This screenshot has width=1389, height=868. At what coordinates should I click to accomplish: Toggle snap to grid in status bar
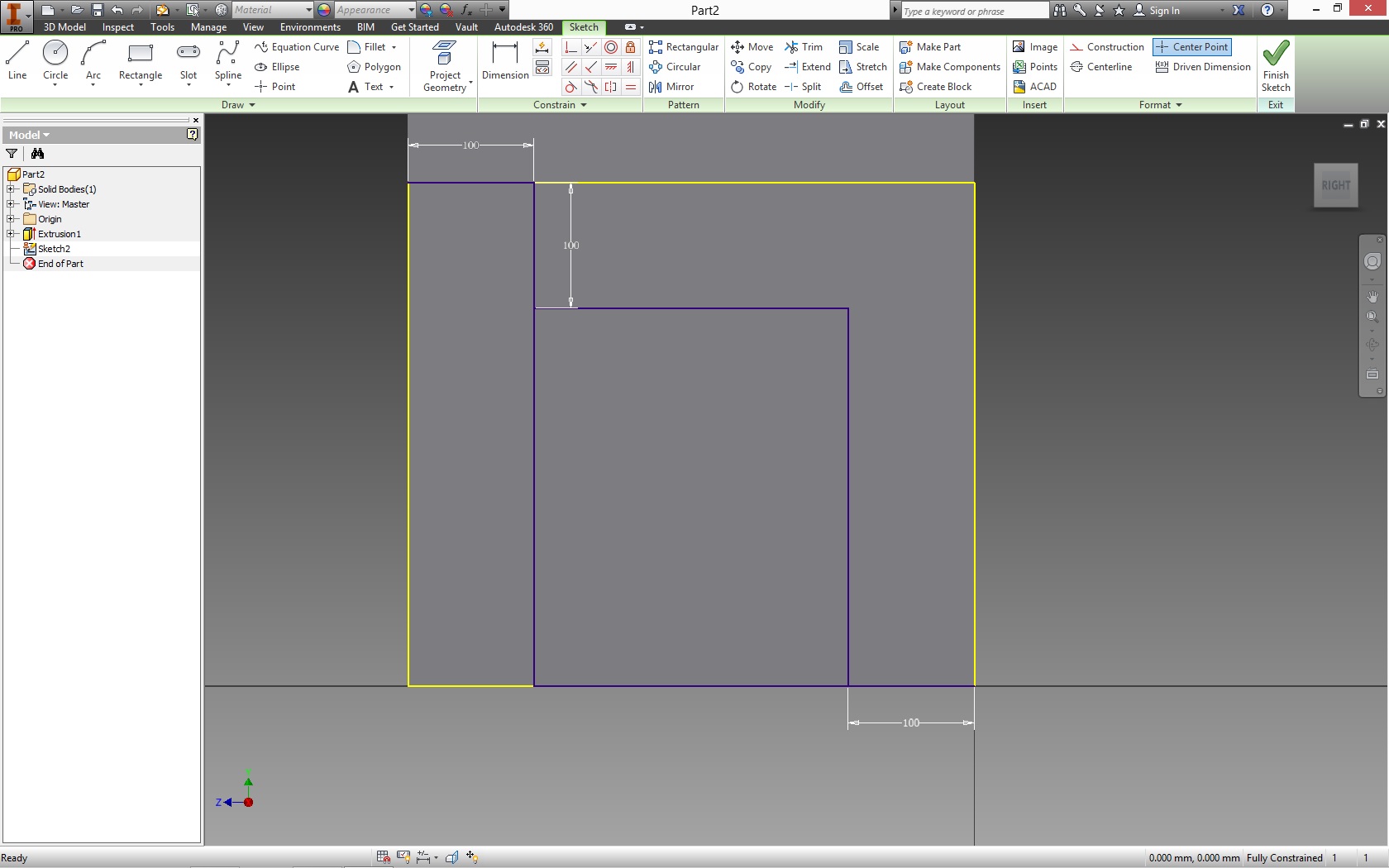(382, 857)
